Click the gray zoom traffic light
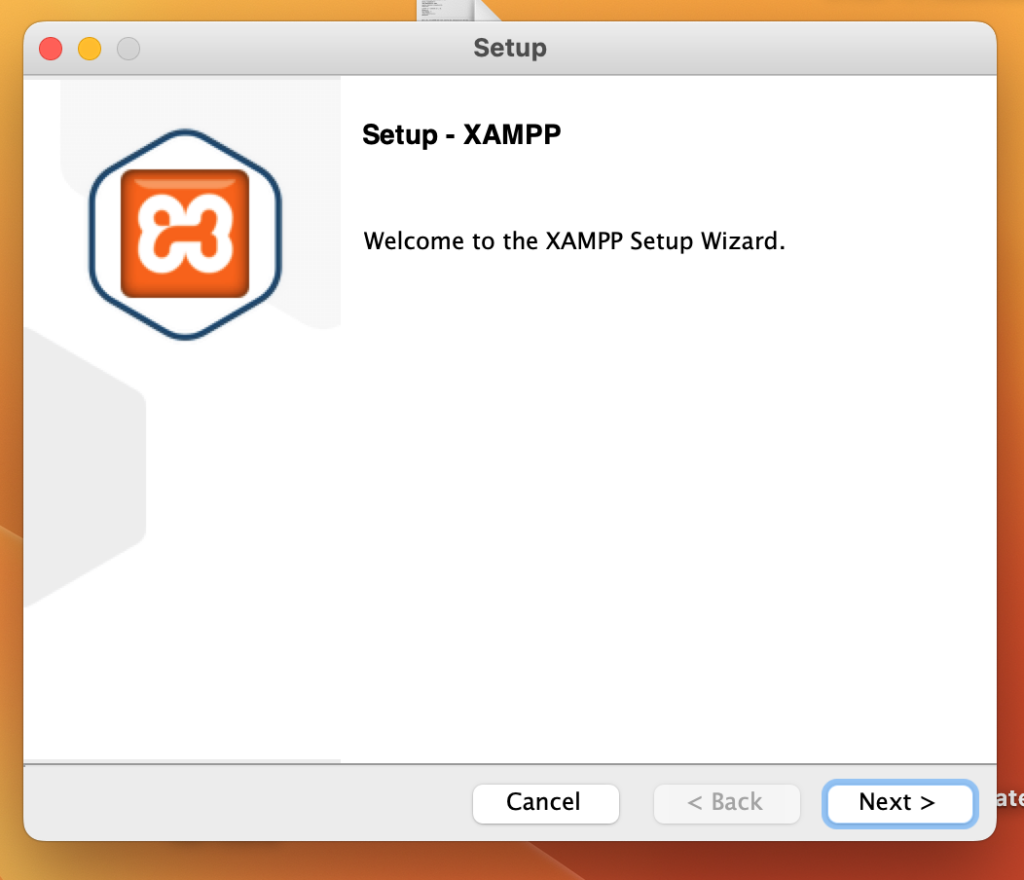 [x=128, y=48]
